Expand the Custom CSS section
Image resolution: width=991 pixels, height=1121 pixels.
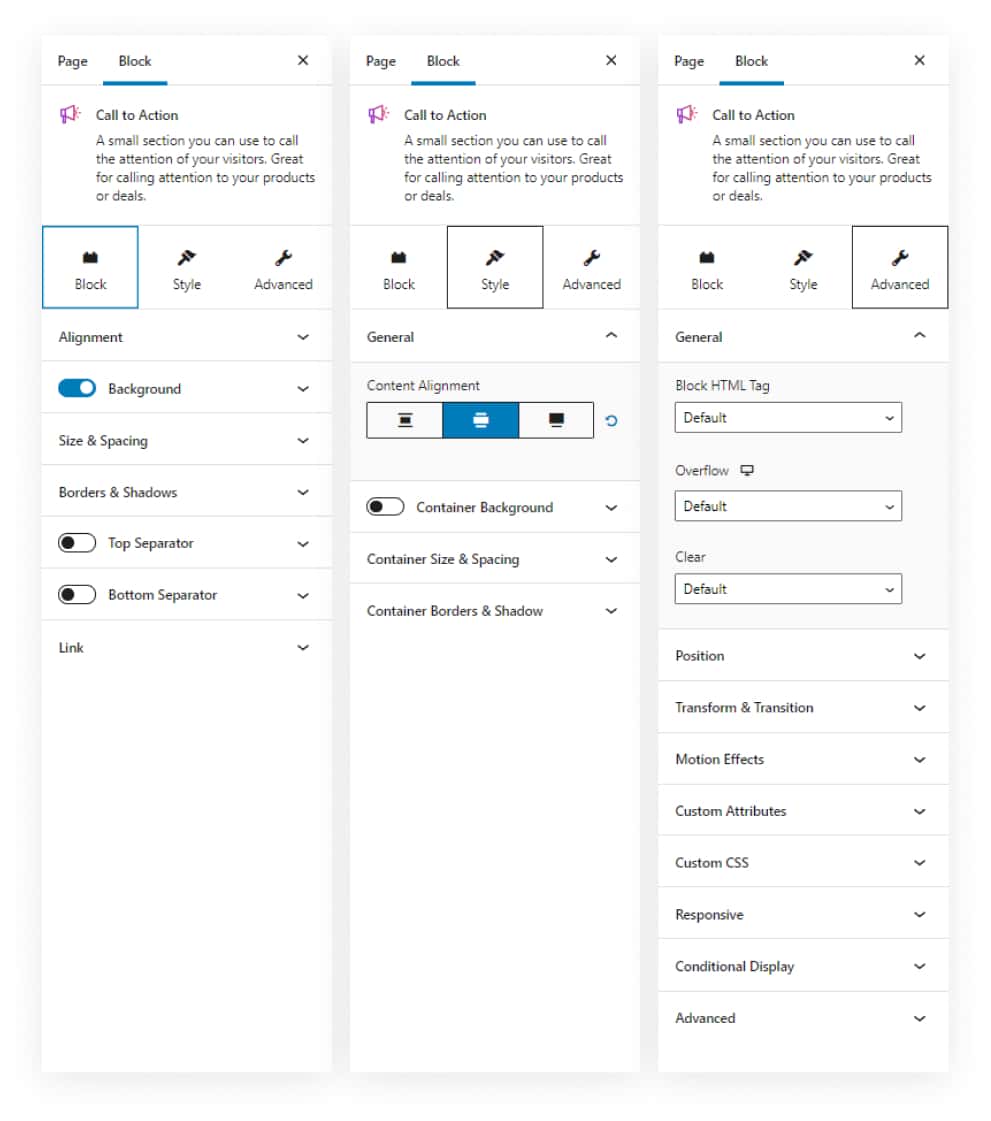(802, 862)
